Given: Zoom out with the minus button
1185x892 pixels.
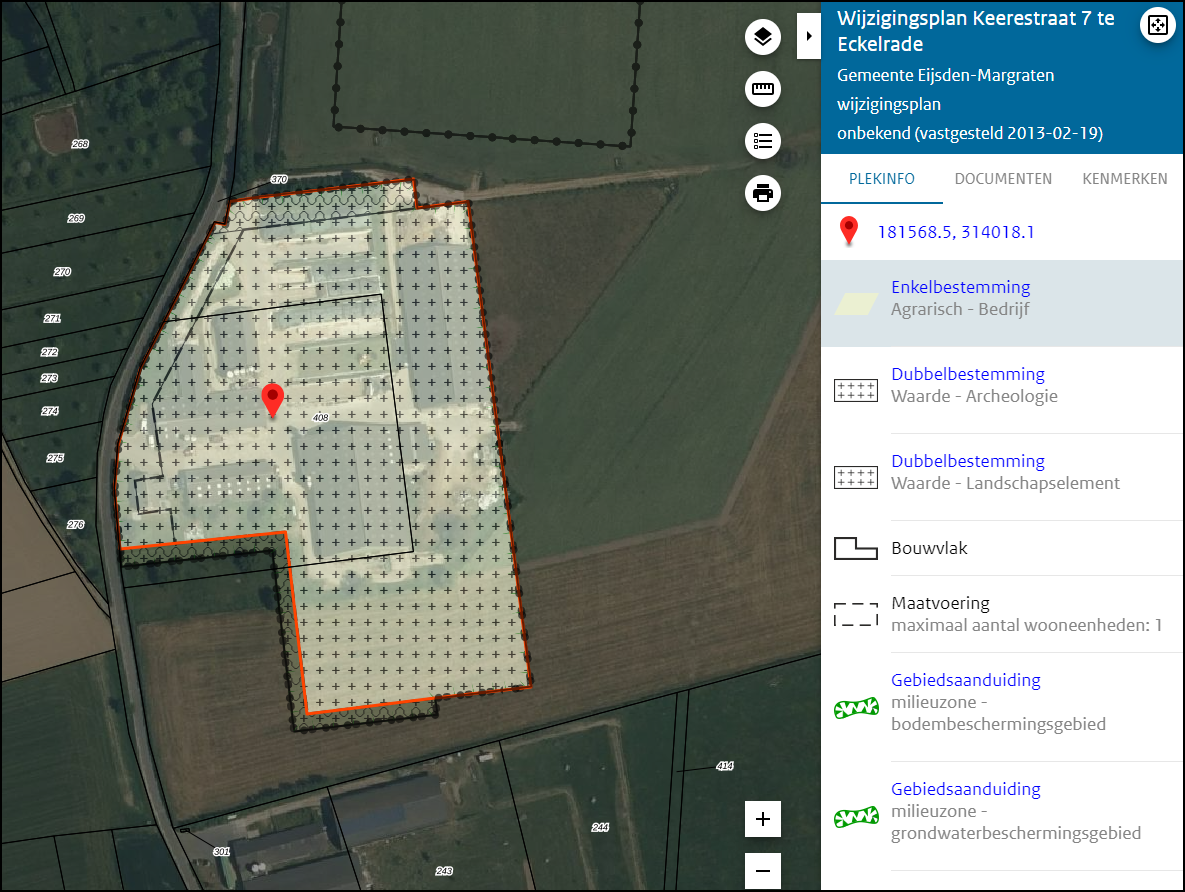Looking at the screenshot, I should pyautogui.click(x=763, y=871).
